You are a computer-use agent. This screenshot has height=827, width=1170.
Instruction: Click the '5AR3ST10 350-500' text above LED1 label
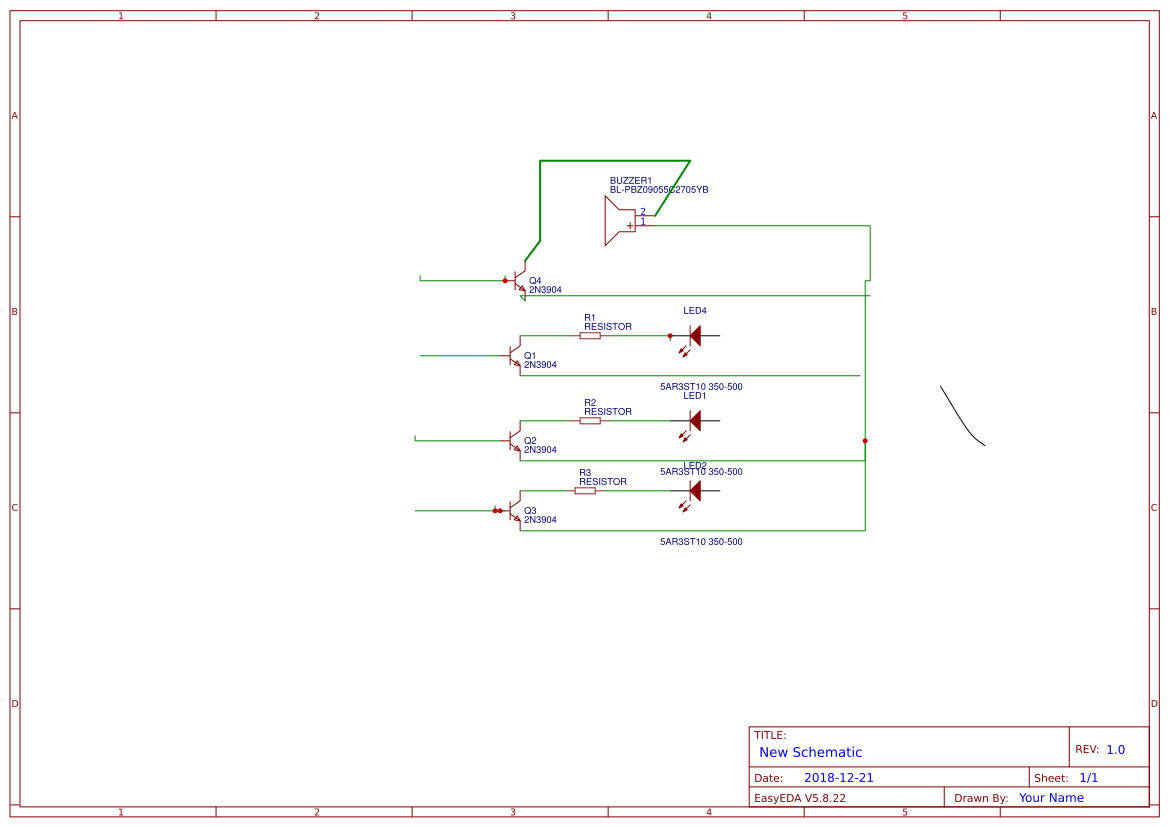click(x=701, y=387)
